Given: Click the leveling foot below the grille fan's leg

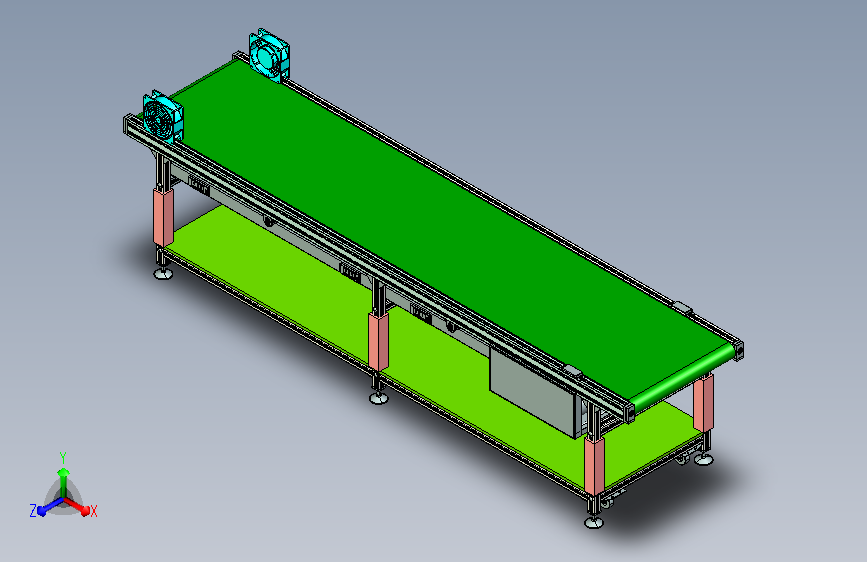Looking at the screenshot, I should coord(163,273).
